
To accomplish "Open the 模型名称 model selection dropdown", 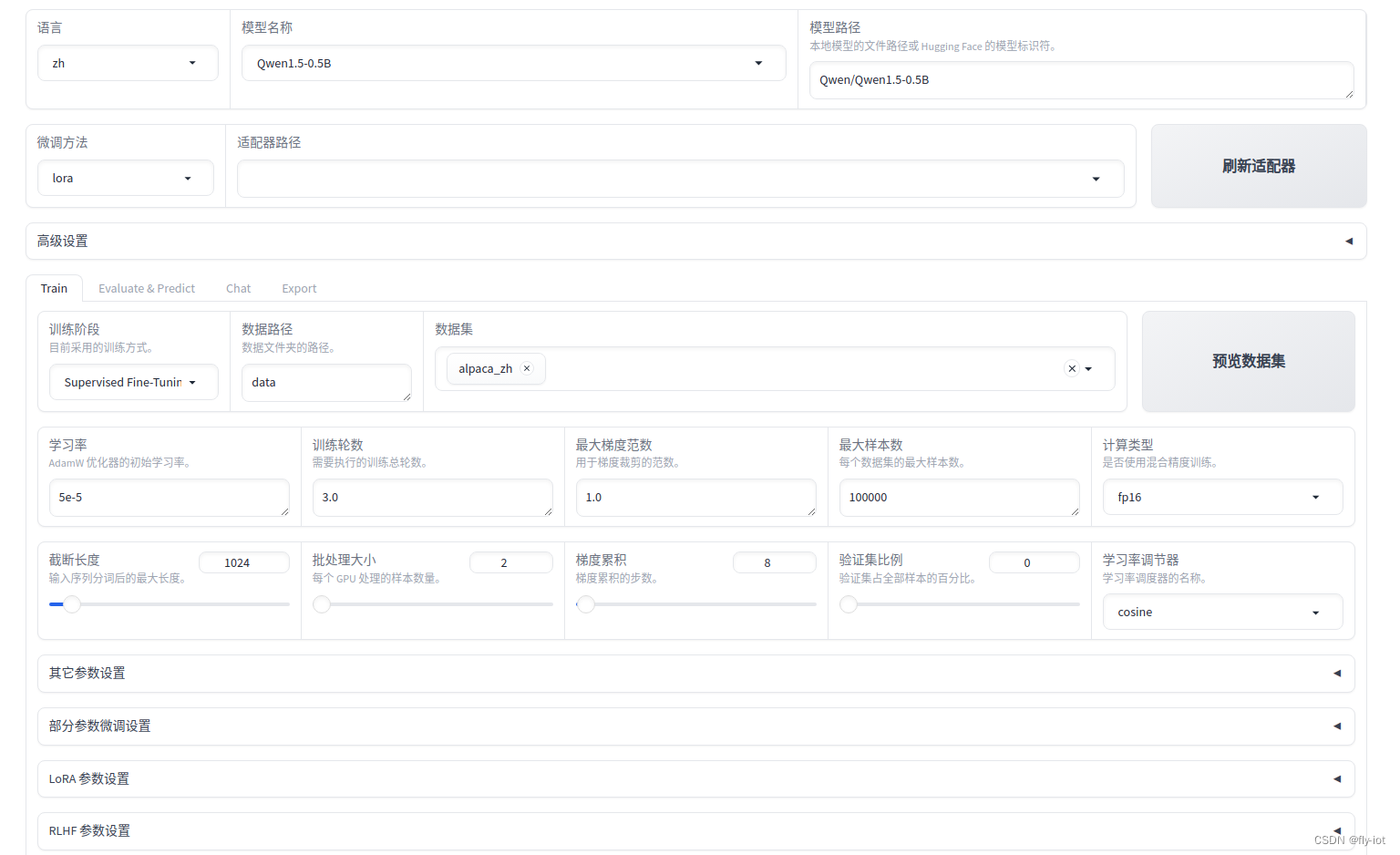I will pos(513,63).
